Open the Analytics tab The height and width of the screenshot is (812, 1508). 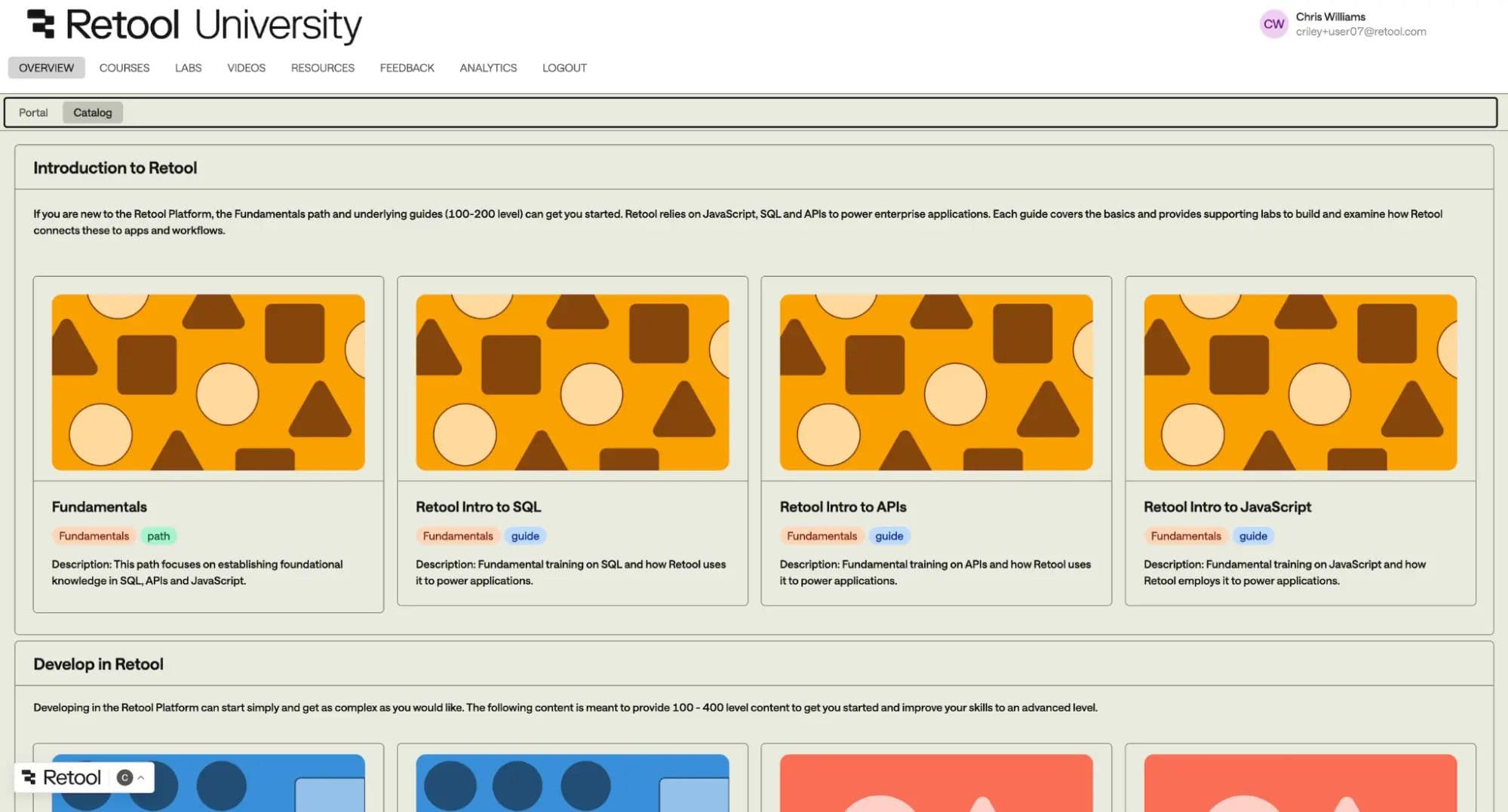coord(488,68)
